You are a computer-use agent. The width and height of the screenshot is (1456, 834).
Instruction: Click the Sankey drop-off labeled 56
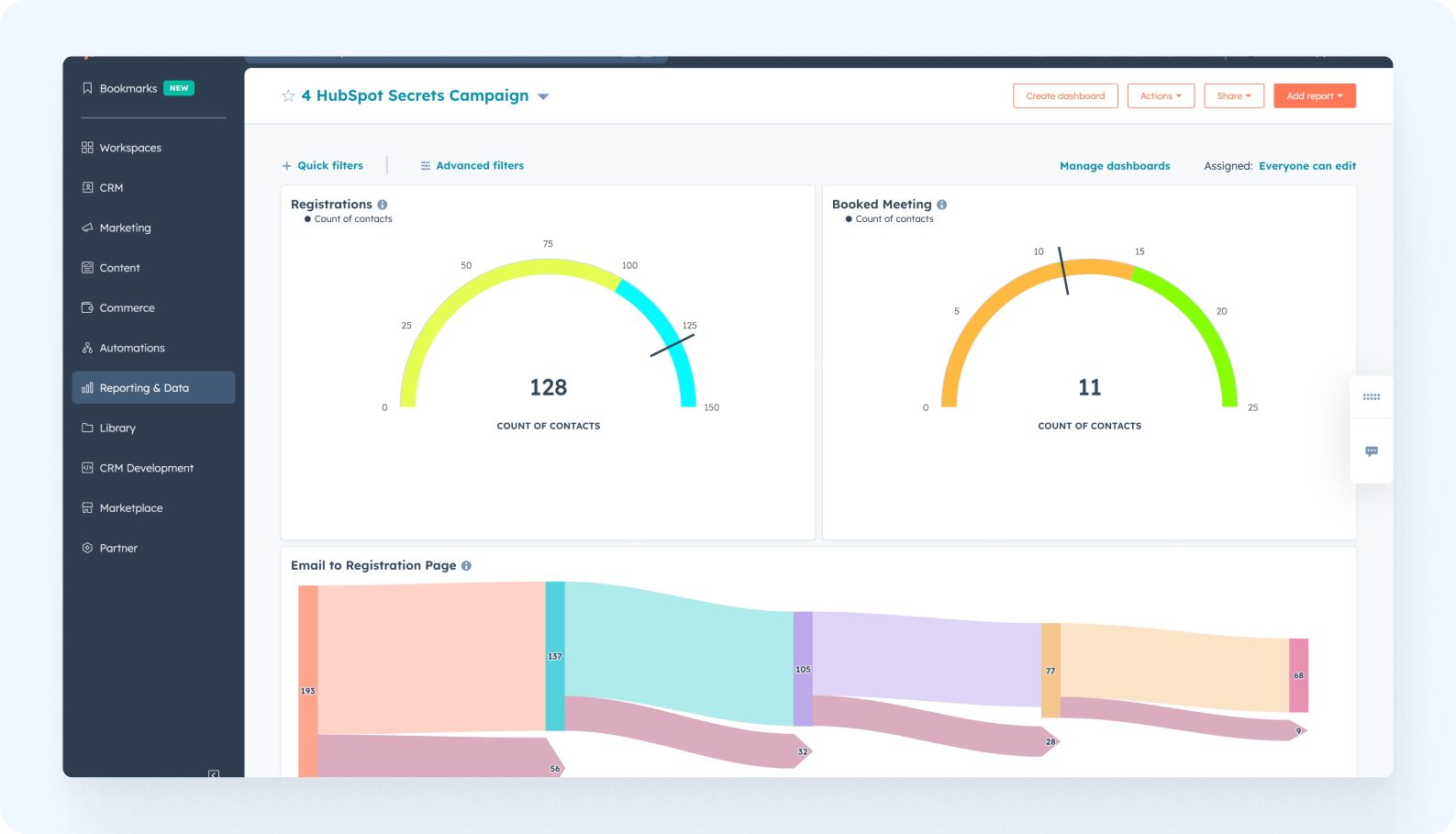[x=440, y=757]
